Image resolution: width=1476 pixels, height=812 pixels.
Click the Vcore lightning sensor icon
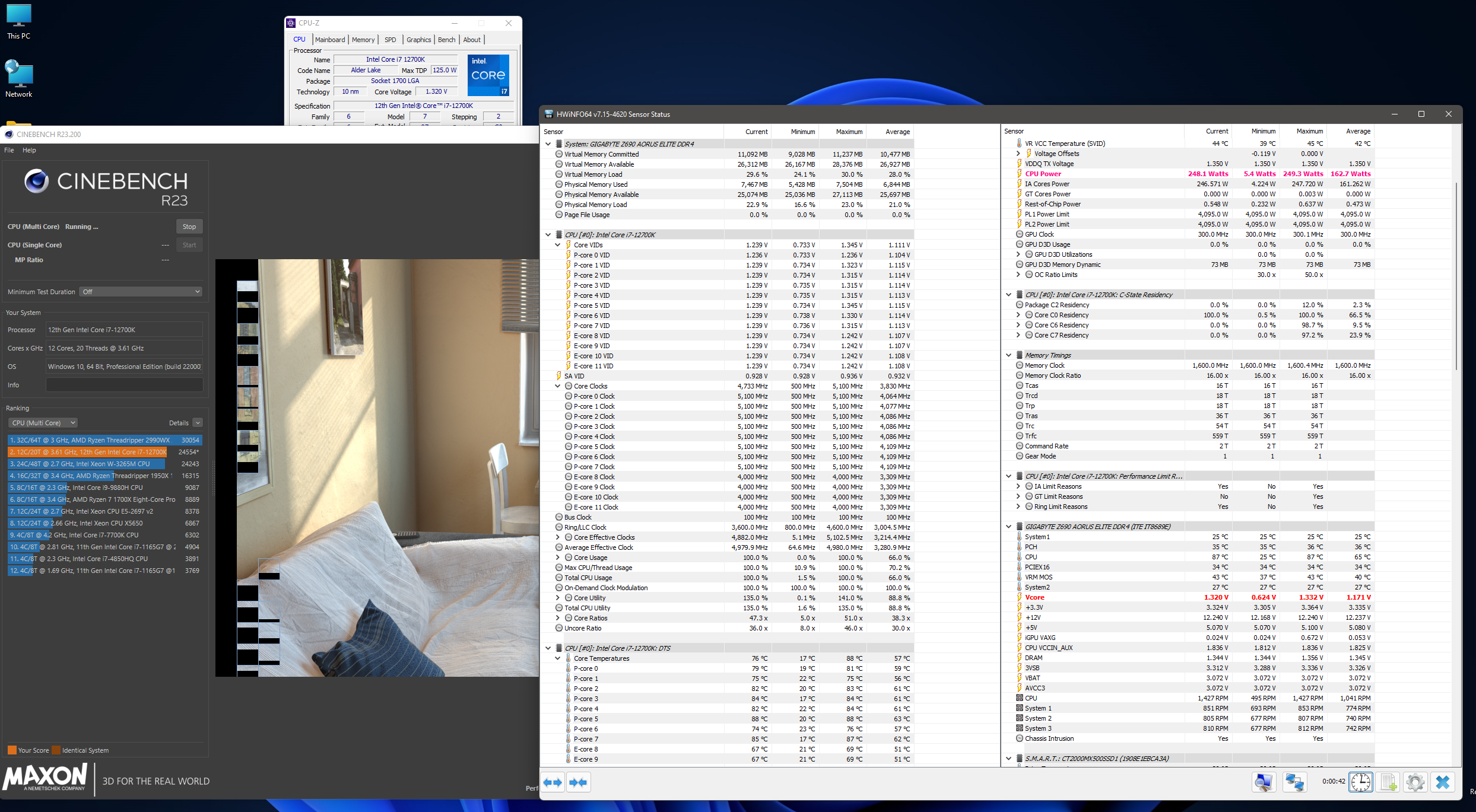1019,597
